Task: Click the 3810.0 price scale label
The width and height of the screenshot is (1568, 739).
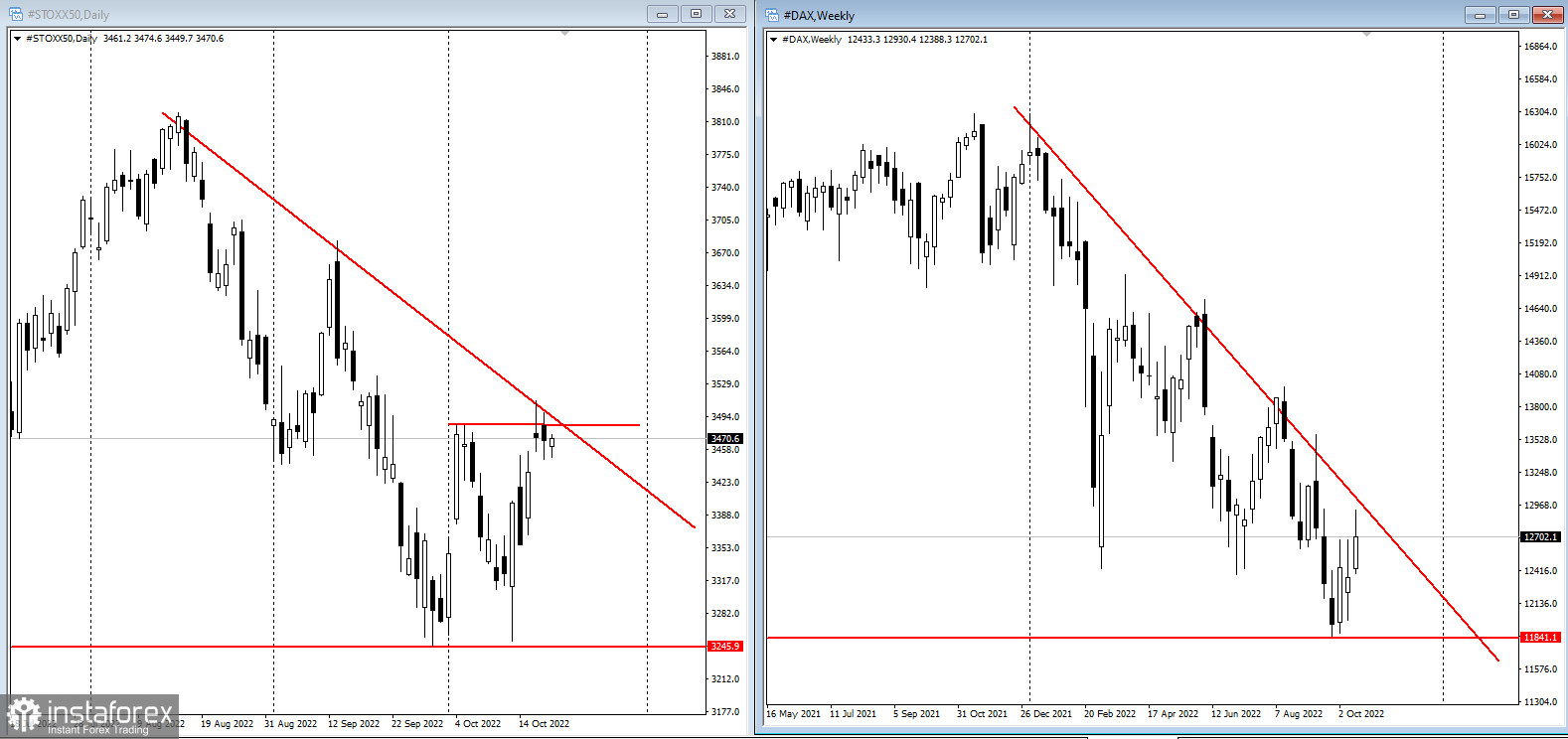Action: coord(725,122)
